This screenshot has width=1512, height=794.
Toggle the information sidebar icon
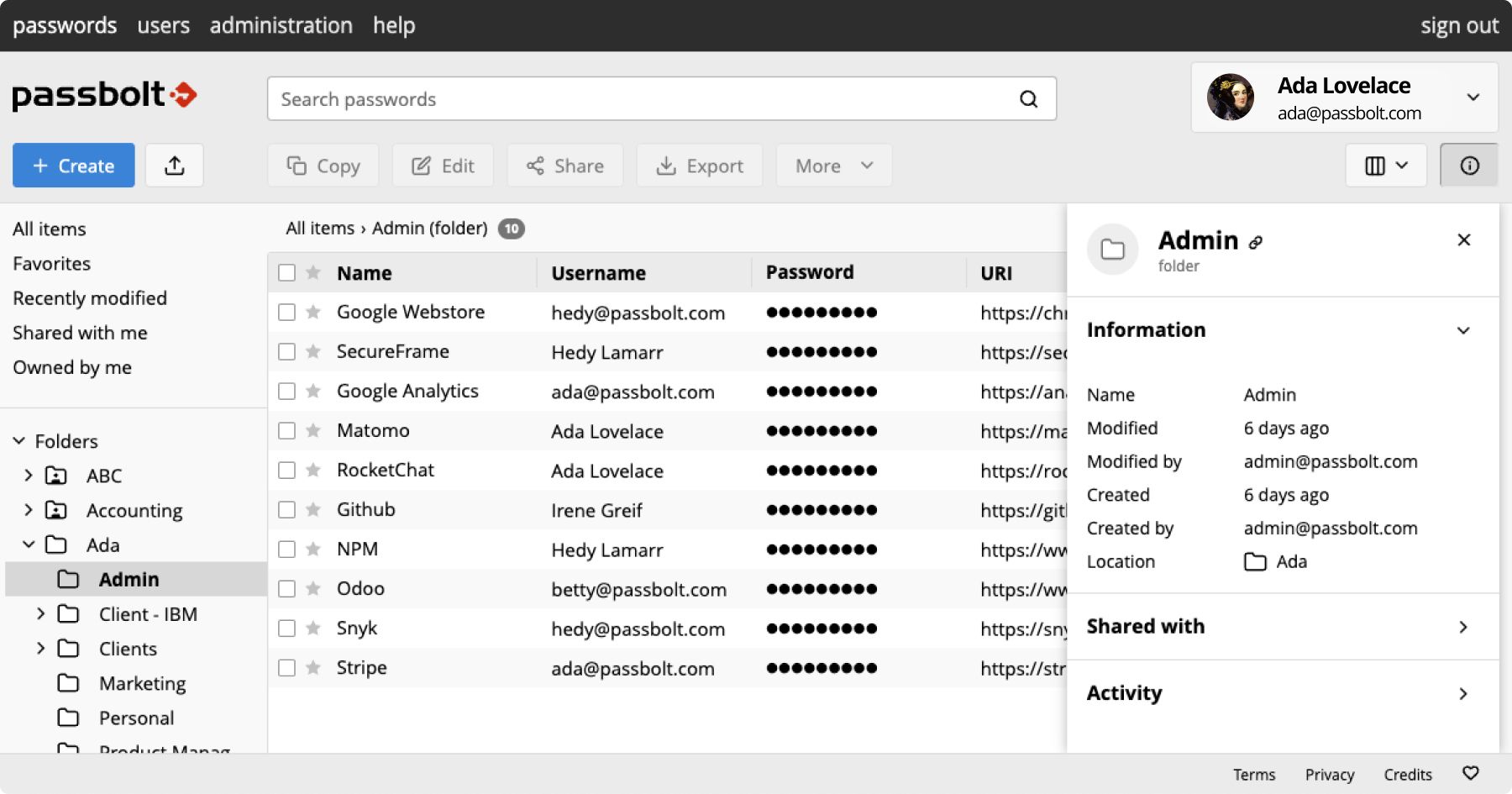point(1468,165)
